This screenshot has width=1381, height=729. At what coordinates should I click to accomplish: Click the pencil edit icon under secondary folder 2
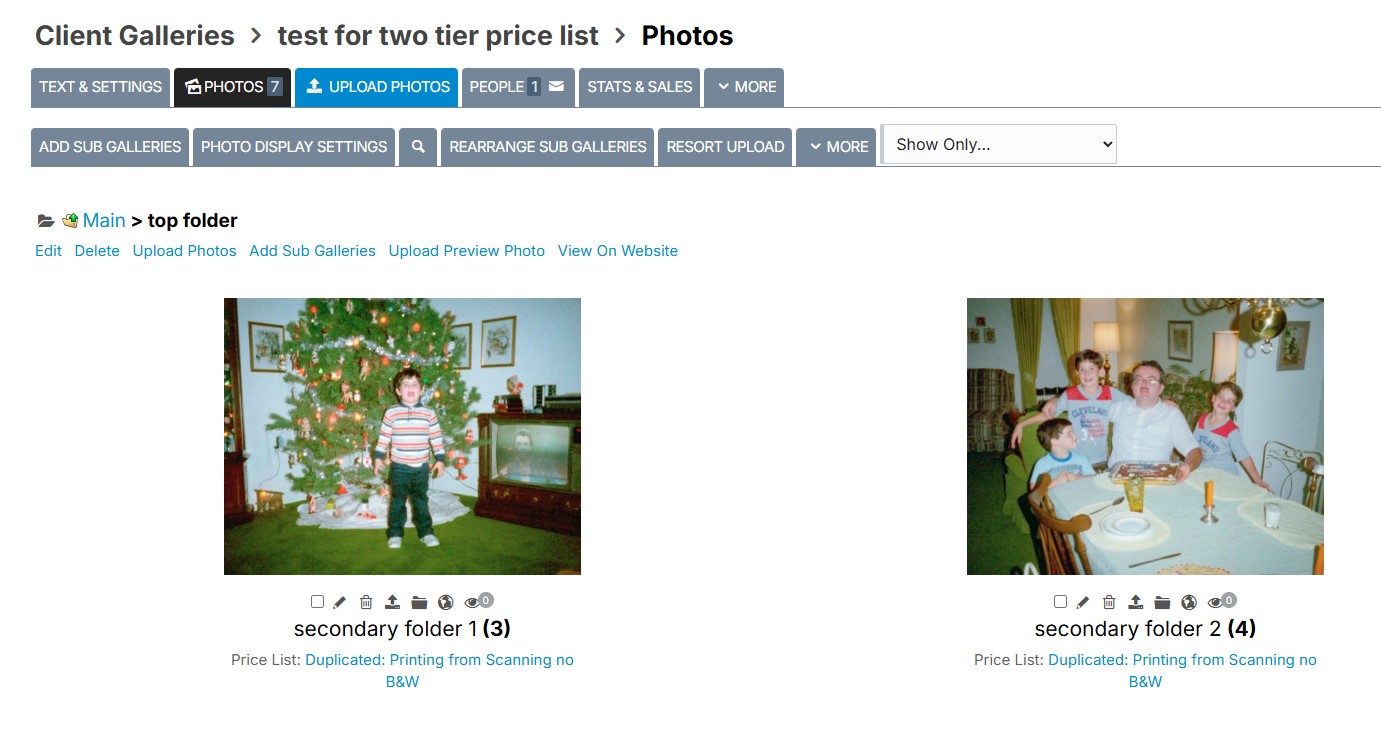tap(1083, 602)
